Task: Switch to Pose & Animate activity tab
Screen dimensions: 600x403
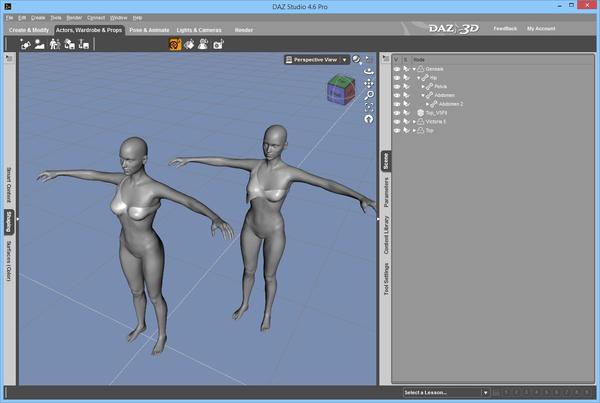Action: 149,30
